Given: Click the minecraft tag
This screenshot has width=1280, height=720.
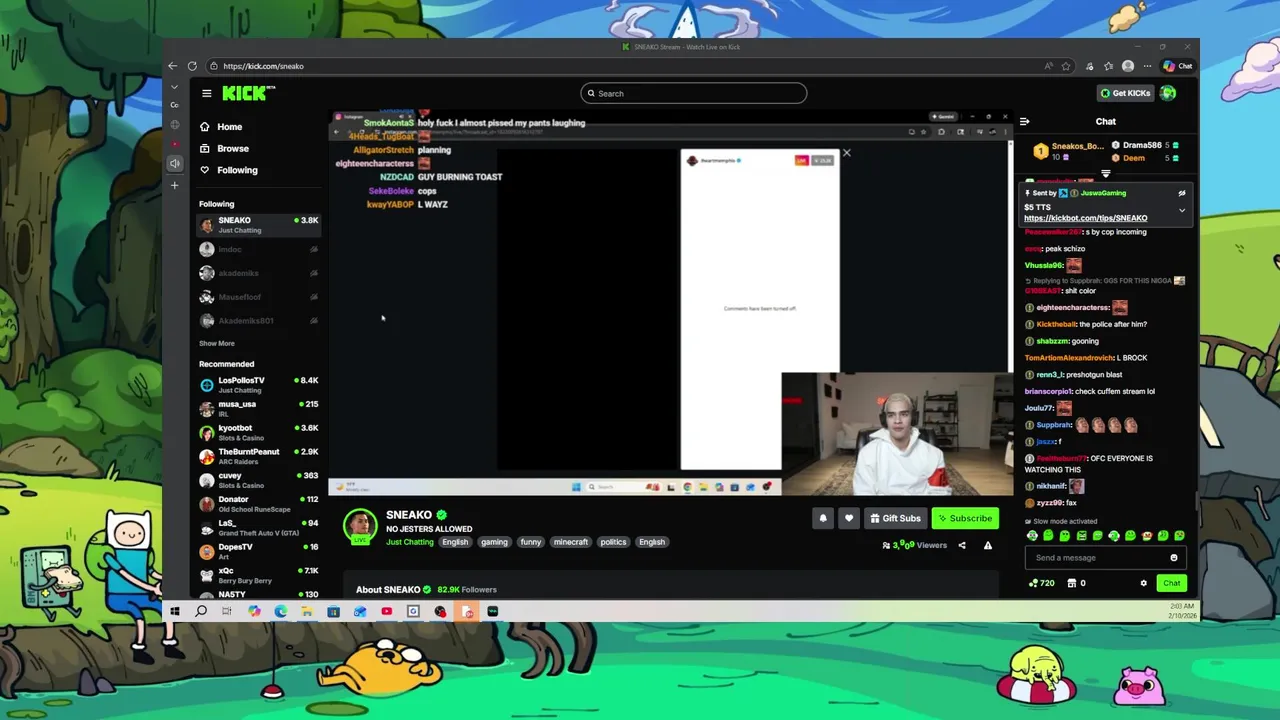Looking at the screenshot, I should (x=571, y=542).
